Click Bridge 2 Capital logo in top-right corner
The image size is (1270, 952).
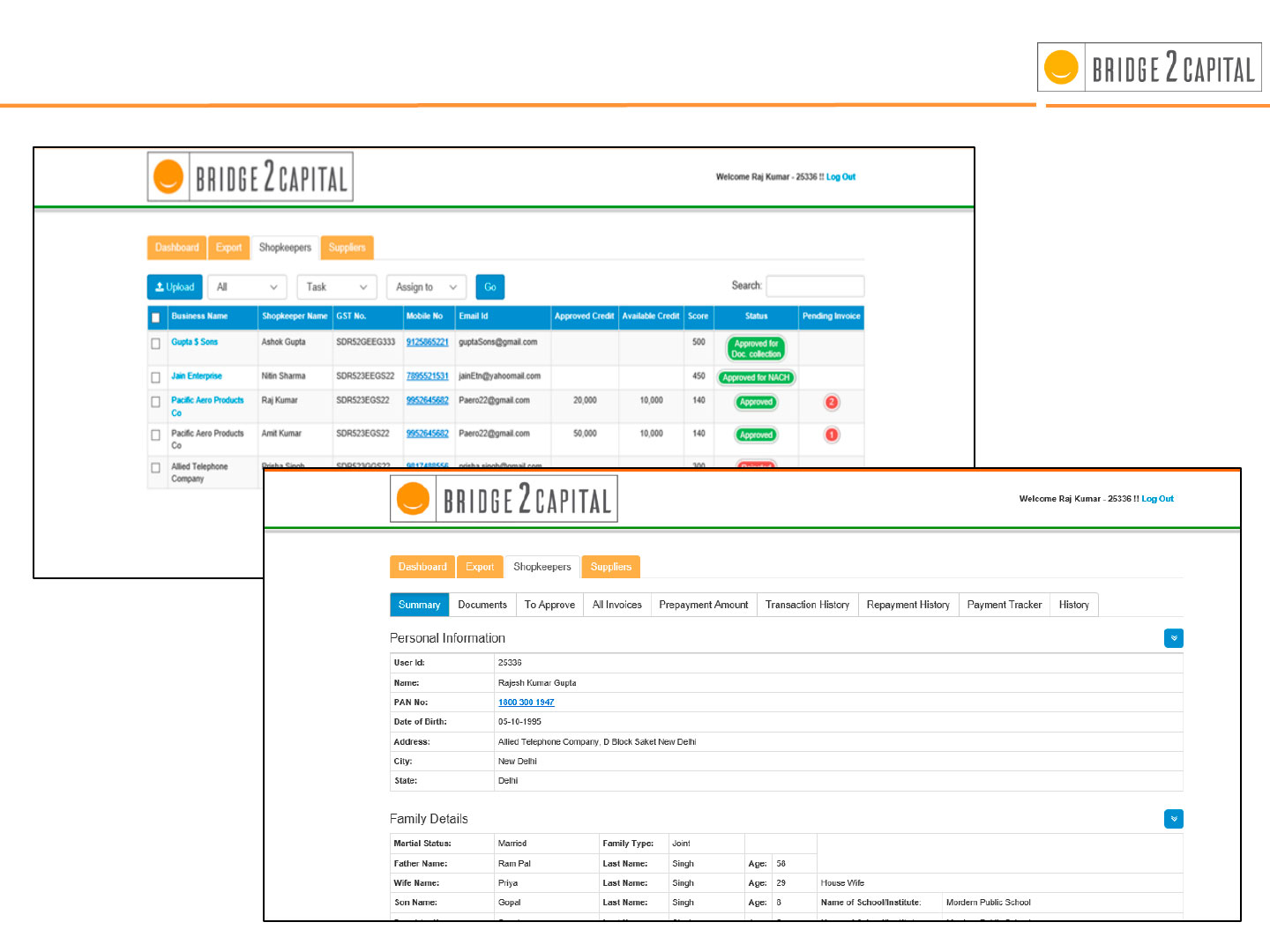(1148, 68)
